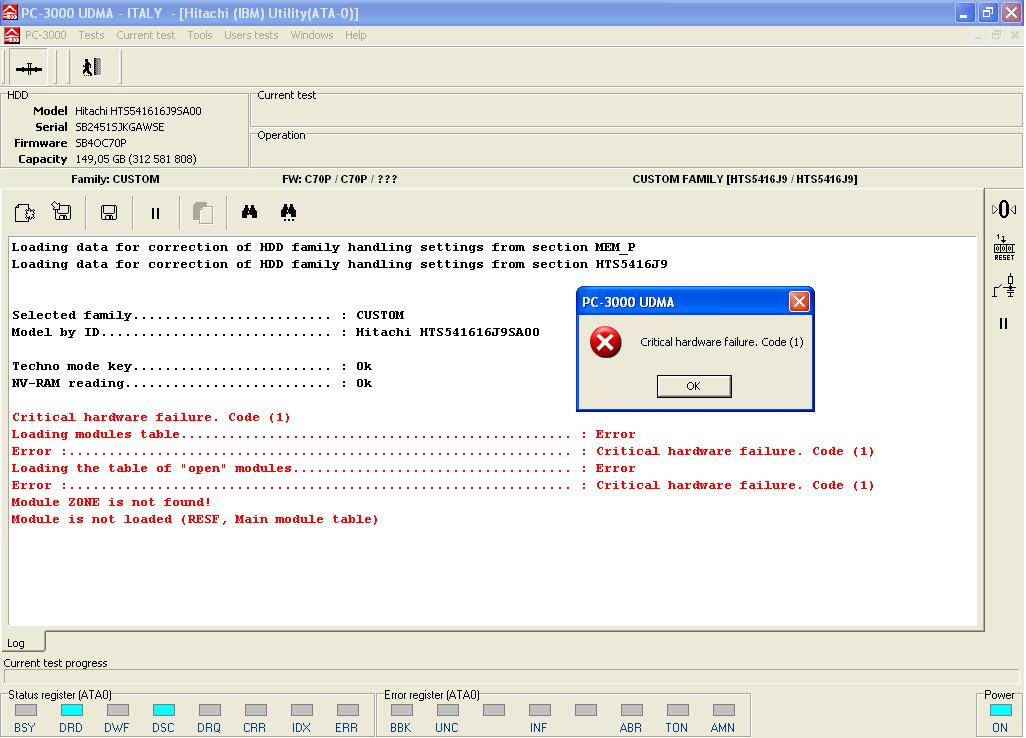Click the floppy save log icon

pyautogui.click(x=109, y=213)
